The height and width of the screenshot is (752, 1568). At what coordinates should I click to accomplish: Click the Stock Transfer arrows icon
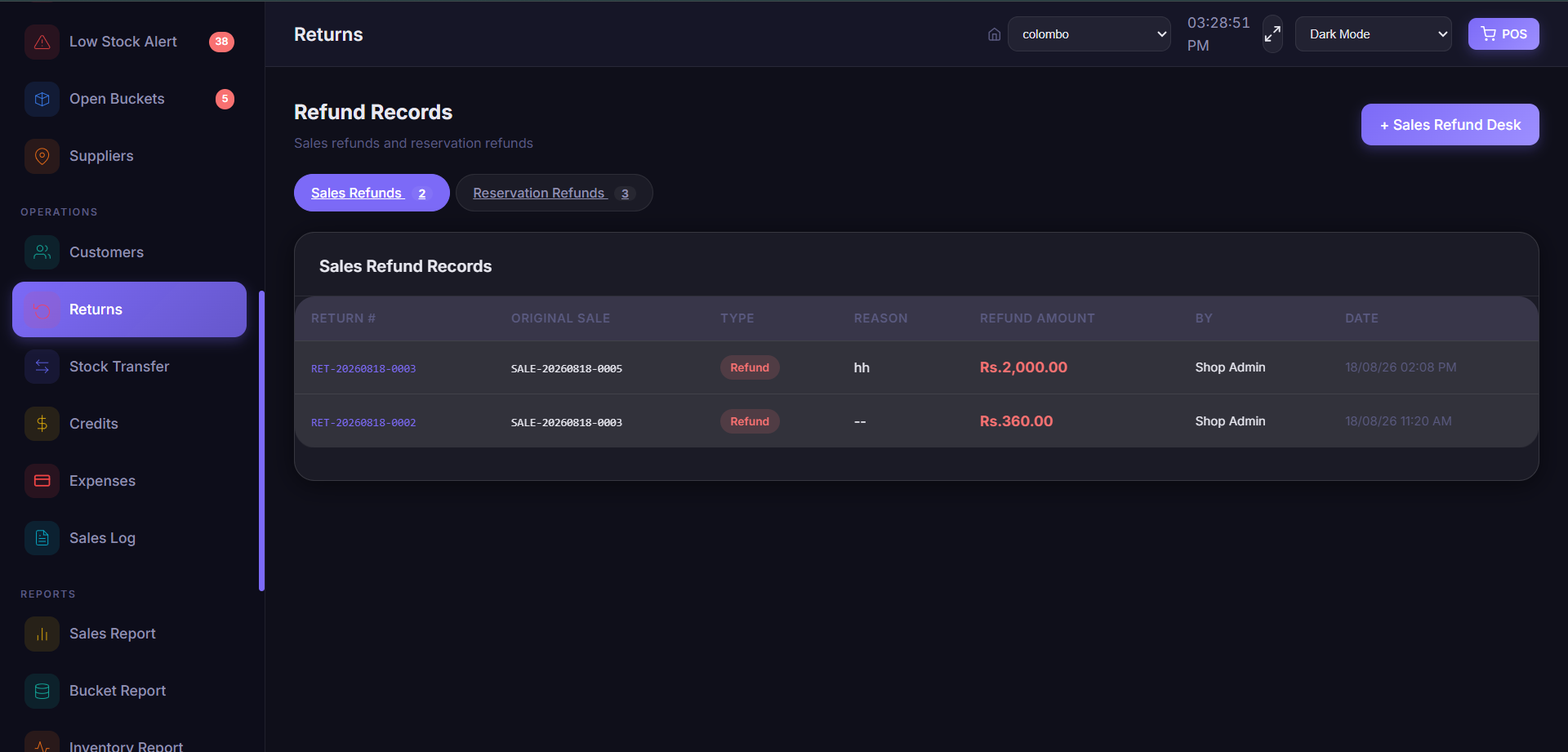[42, 367]
